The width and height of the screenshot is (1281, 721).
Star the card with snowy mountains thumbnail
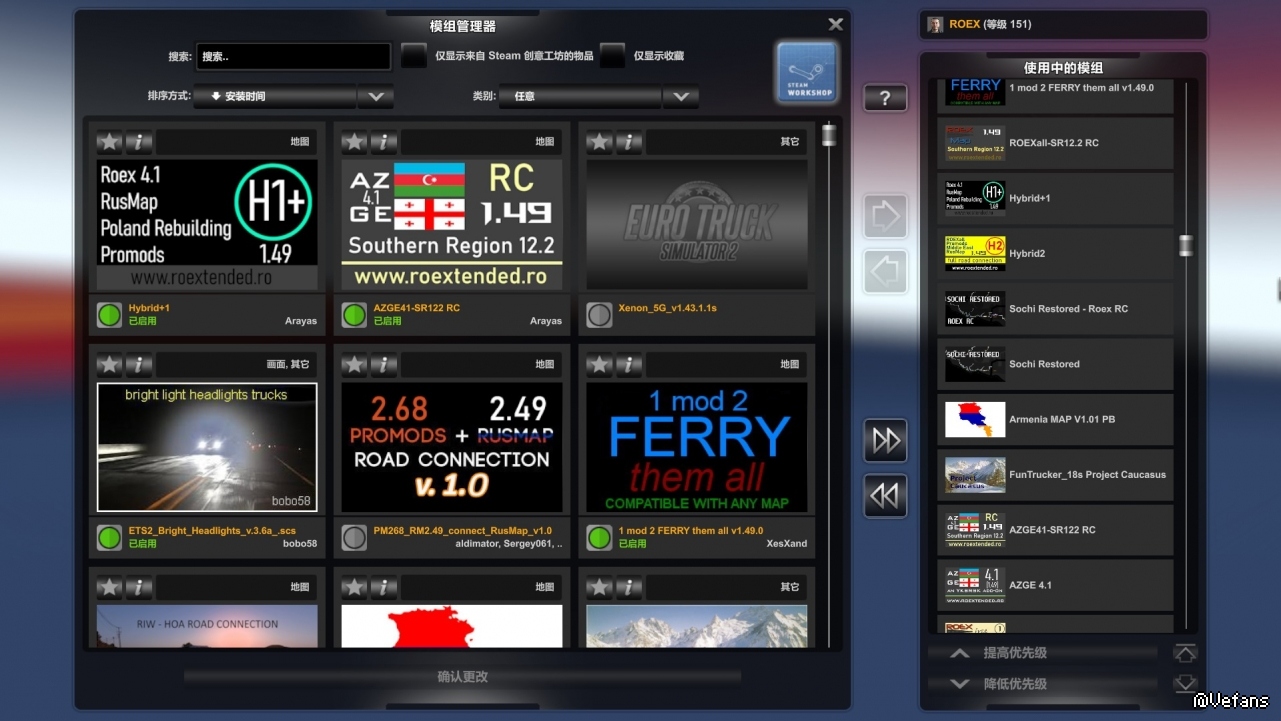[599, 587]
